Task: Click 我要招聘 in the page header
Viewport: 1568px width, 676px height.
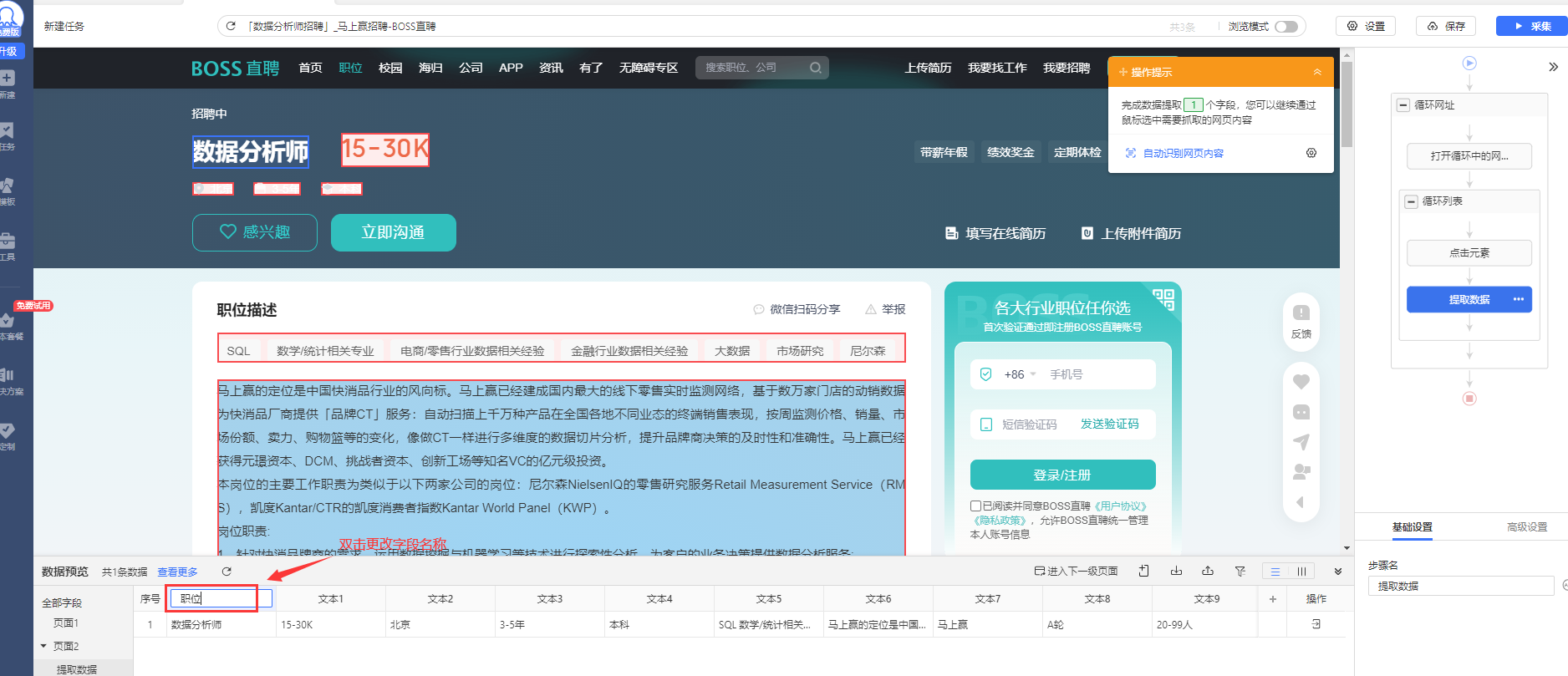Action: pyautogui.click(x=1067, y=68)
